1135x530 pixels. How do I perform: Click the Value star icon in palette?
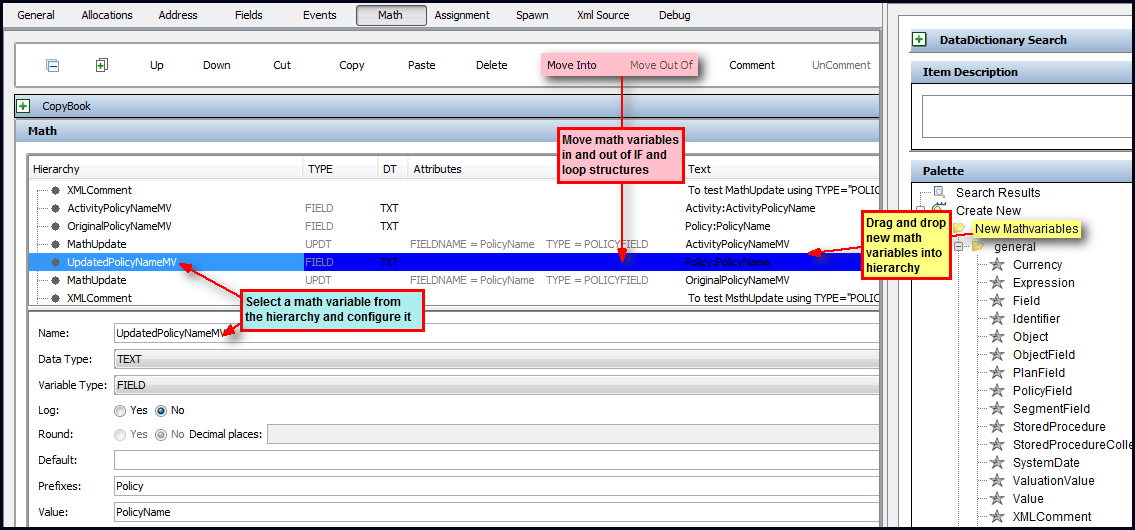point(998,499)
